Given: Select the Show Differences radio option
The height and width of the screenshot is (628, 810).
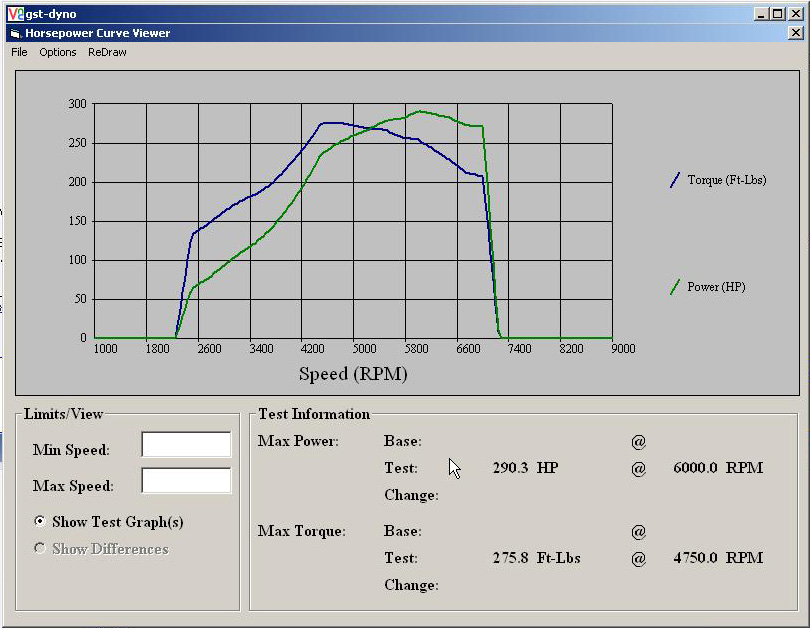Looking at the screenshot, I should point(40,549).
